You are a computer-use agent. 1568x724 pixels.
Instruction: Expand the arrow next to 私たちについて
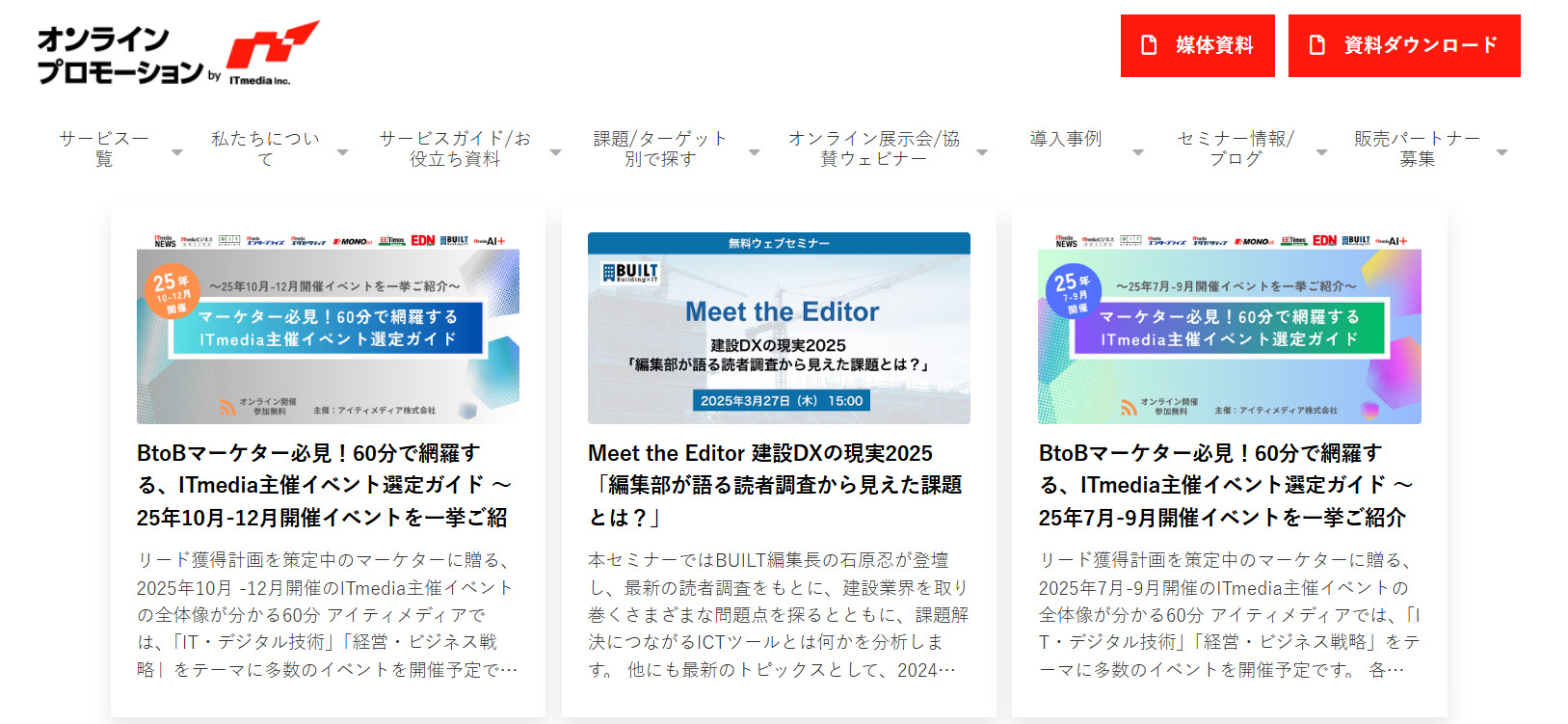[342, 152]
